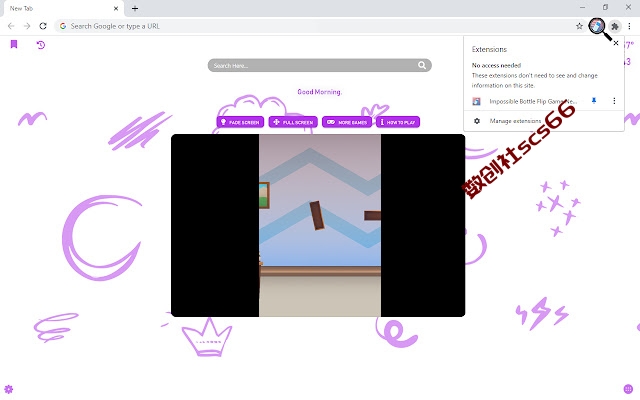Open more options for Impossible Bottle Flip extension
Image resolution: width=640 pixels, height=400 pixels.
pos(614,101)
